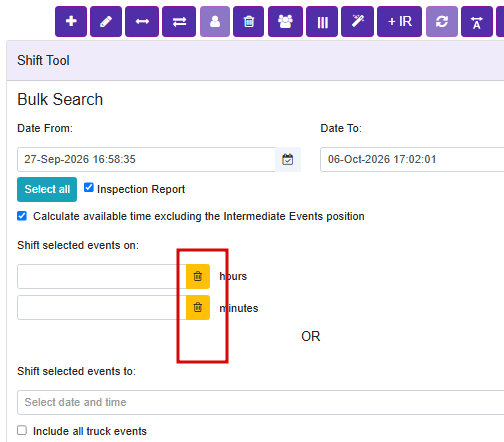
Task: Click the Date To label
Action: tap(341, 128)
